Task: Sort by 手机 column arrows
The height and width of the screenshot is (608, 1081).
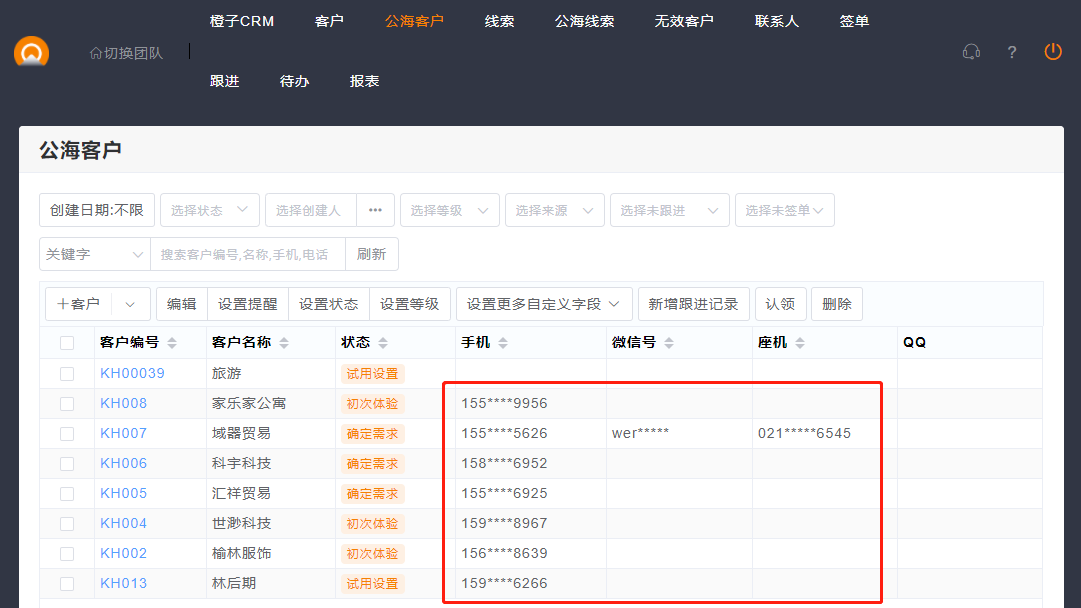Action: tap(503, 343)
